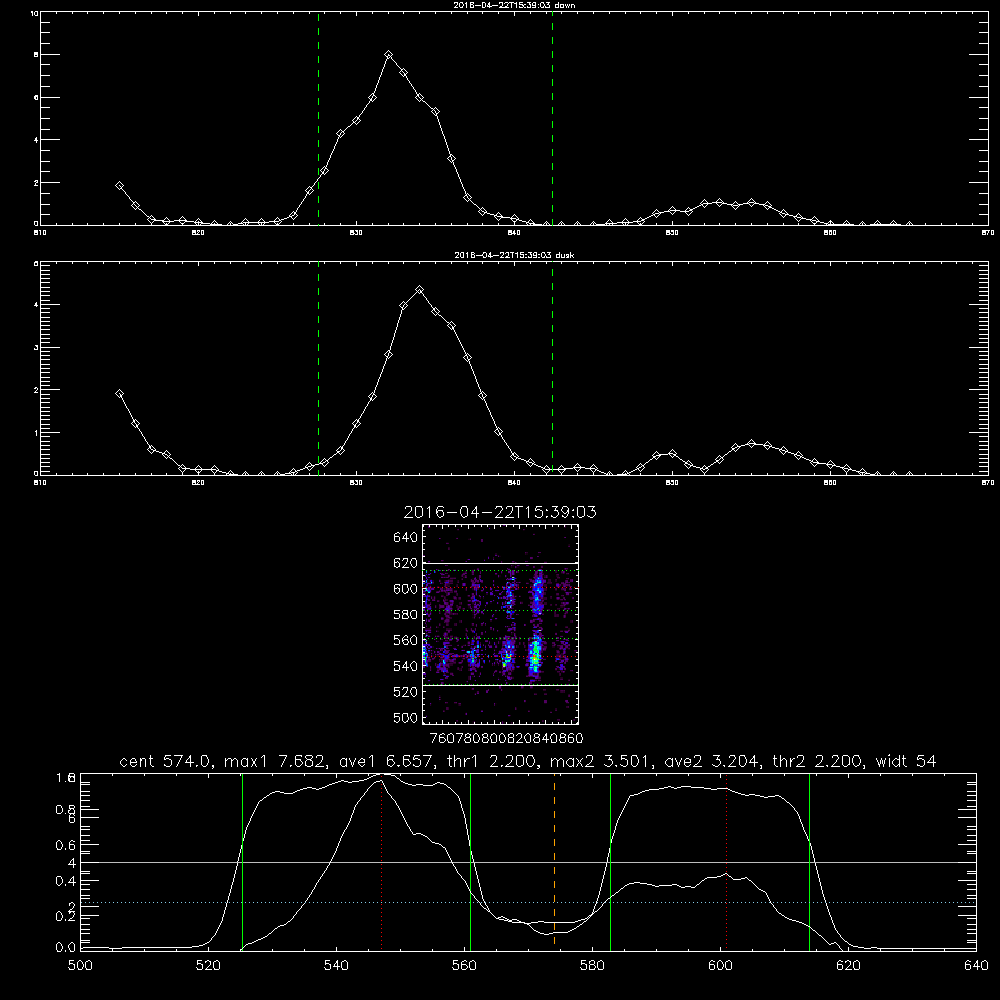Click the dusk plot title text
The image size is (1000, 1000).
[514, 255]
